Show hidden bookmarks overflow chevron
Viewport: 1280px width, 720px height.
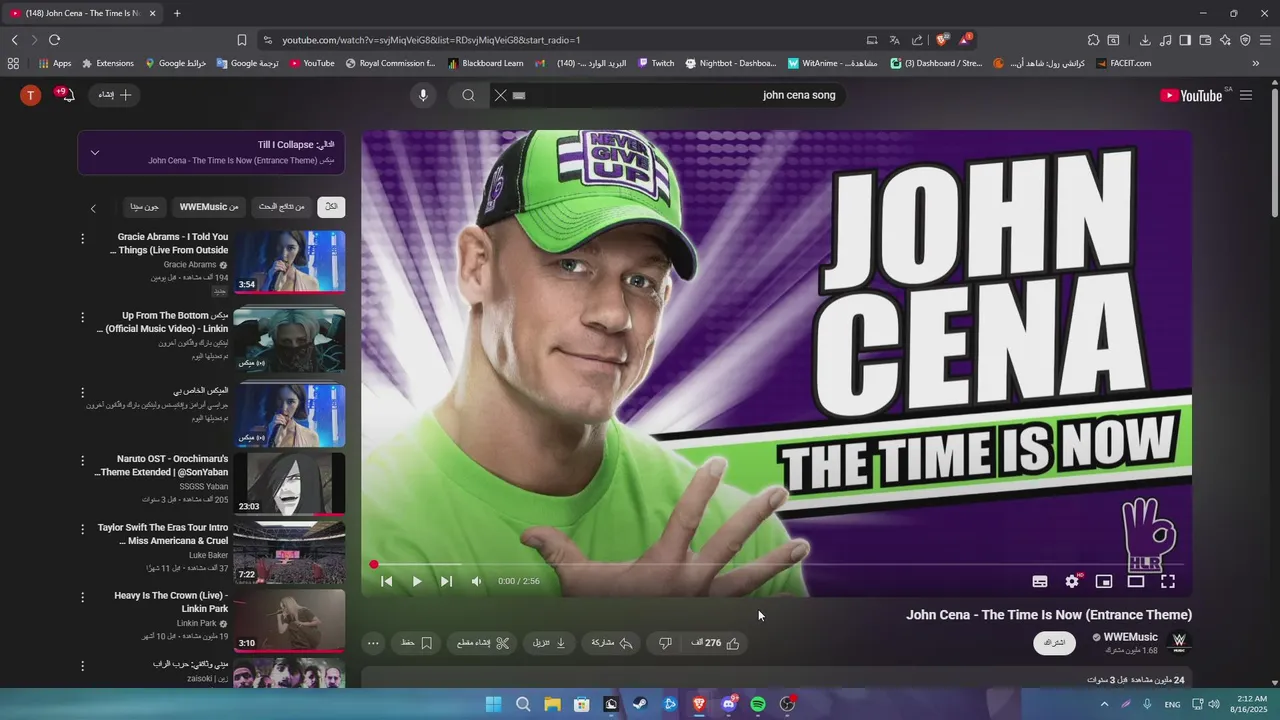[1256, 63]
